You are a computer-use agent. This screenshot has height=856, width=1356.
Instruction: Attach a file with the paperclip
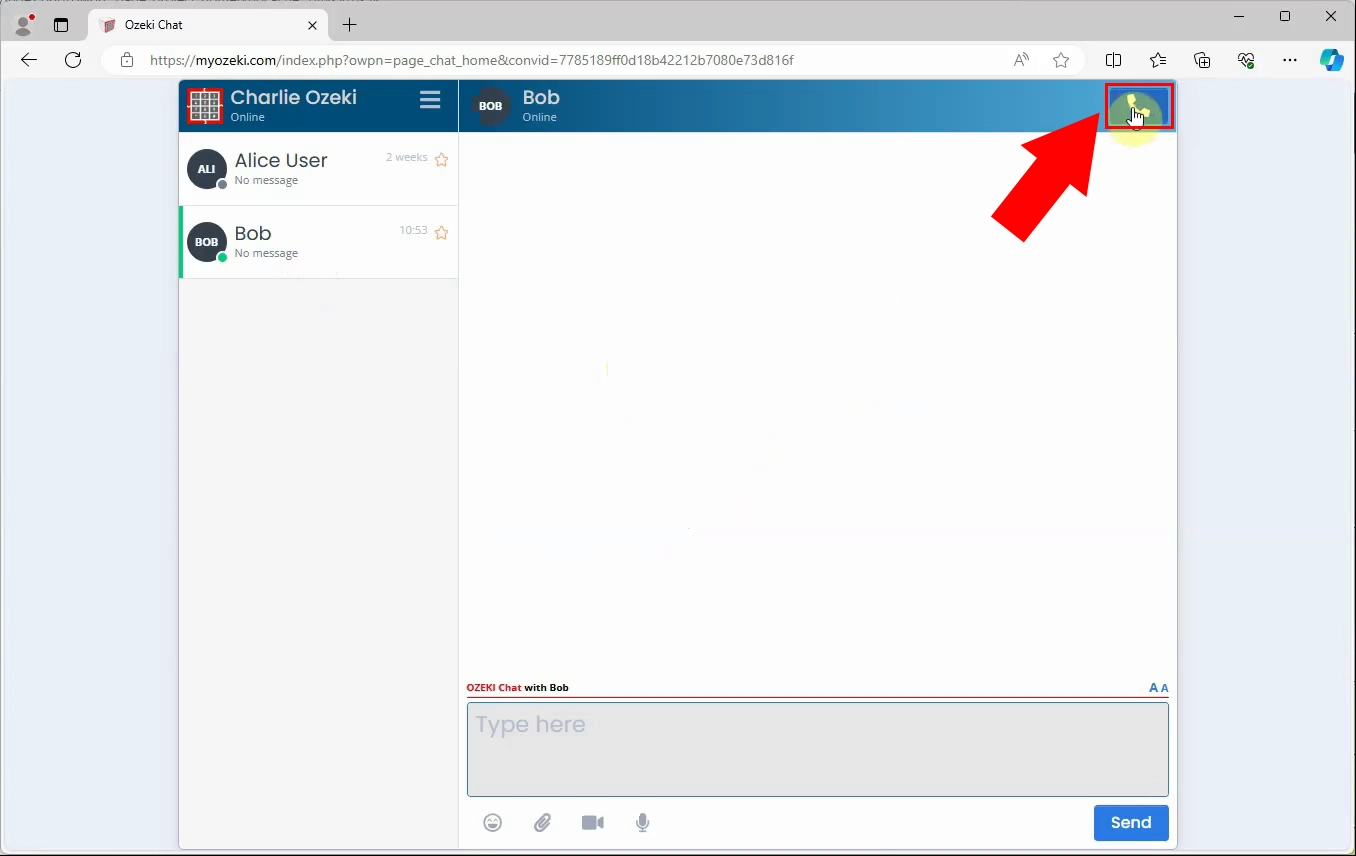(542, 822)
